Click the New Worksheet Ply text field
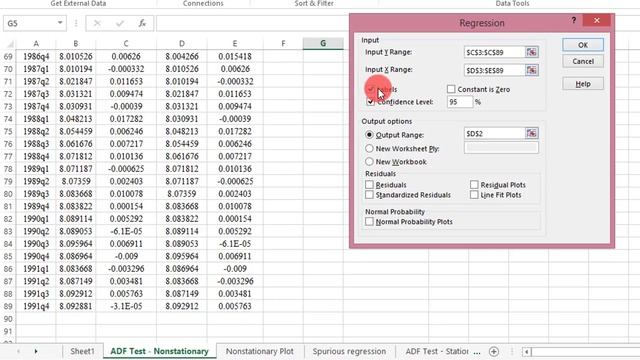This screenshot has width=640, height=360. point(501,148)
